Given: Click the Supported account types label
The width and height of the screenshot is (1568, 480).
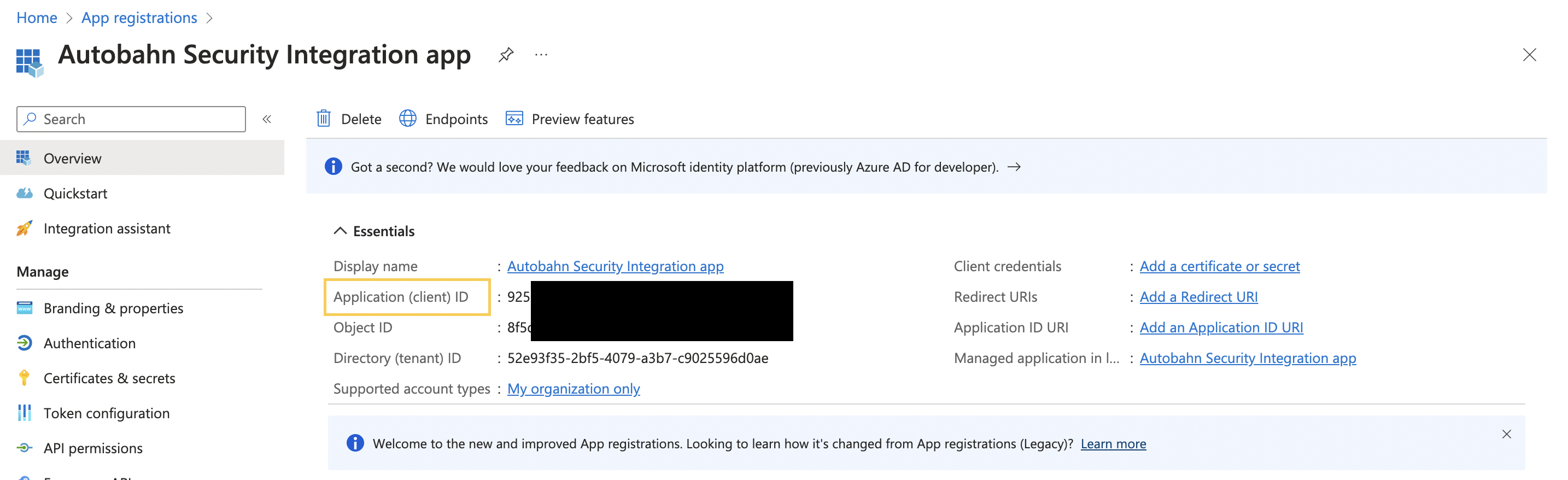Looking at the screenshot, I should [x=412, y=389].
